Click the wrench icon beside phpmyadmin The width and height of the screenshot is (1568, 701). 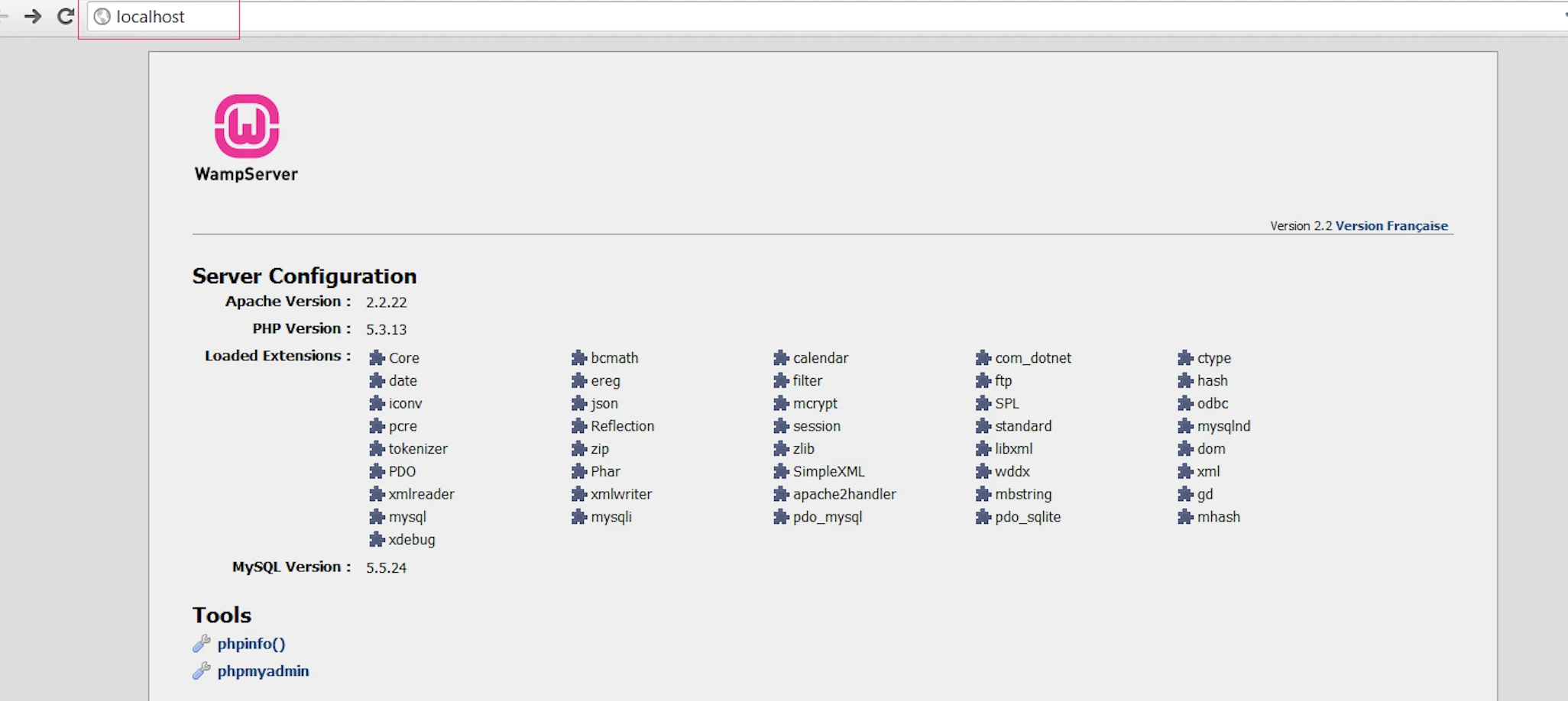[x=201, y=671]
